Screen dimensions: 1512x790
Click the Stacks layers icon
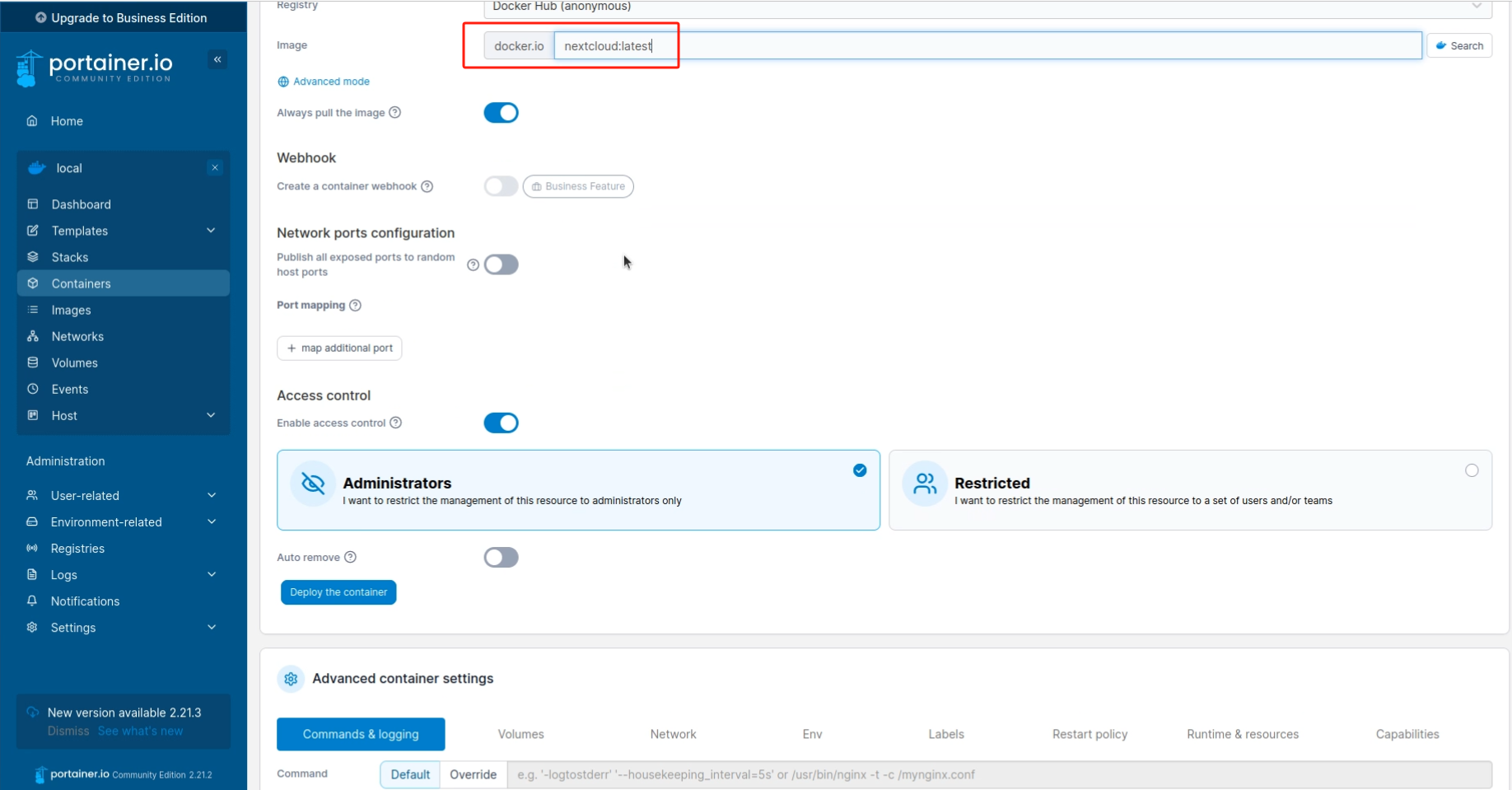click(x=33, y=257)
